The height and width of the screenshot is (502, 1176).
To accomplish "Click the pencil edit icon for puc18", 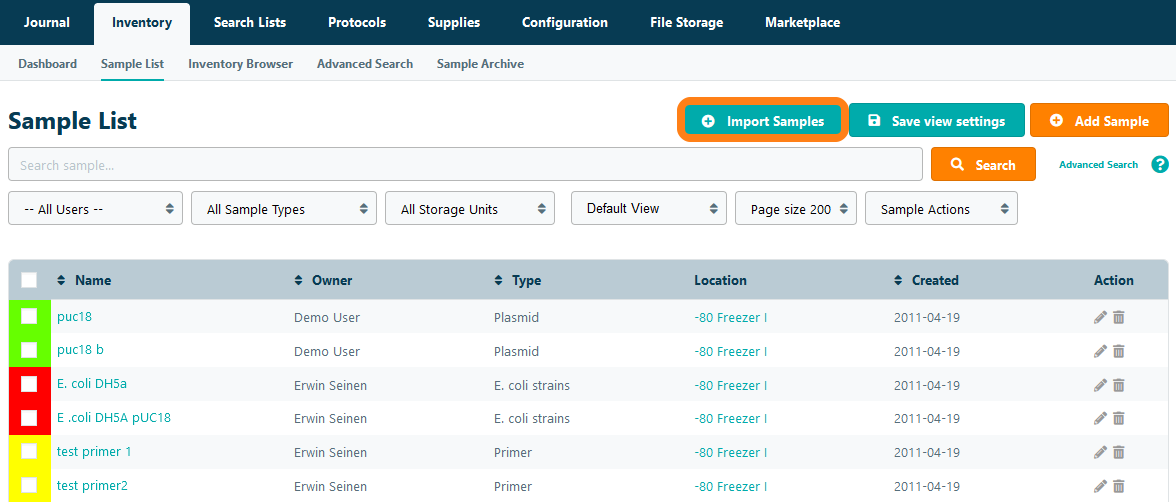I will [x=1100, y=317].
